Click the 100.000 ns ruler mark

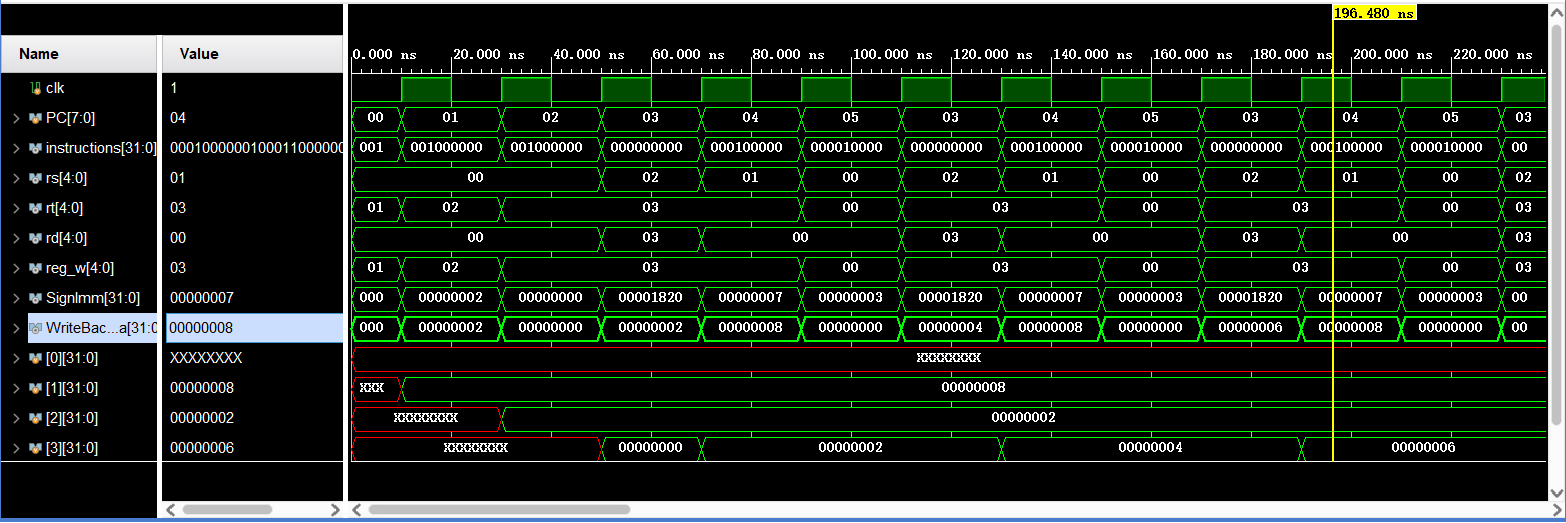click(x=892, y=55)
